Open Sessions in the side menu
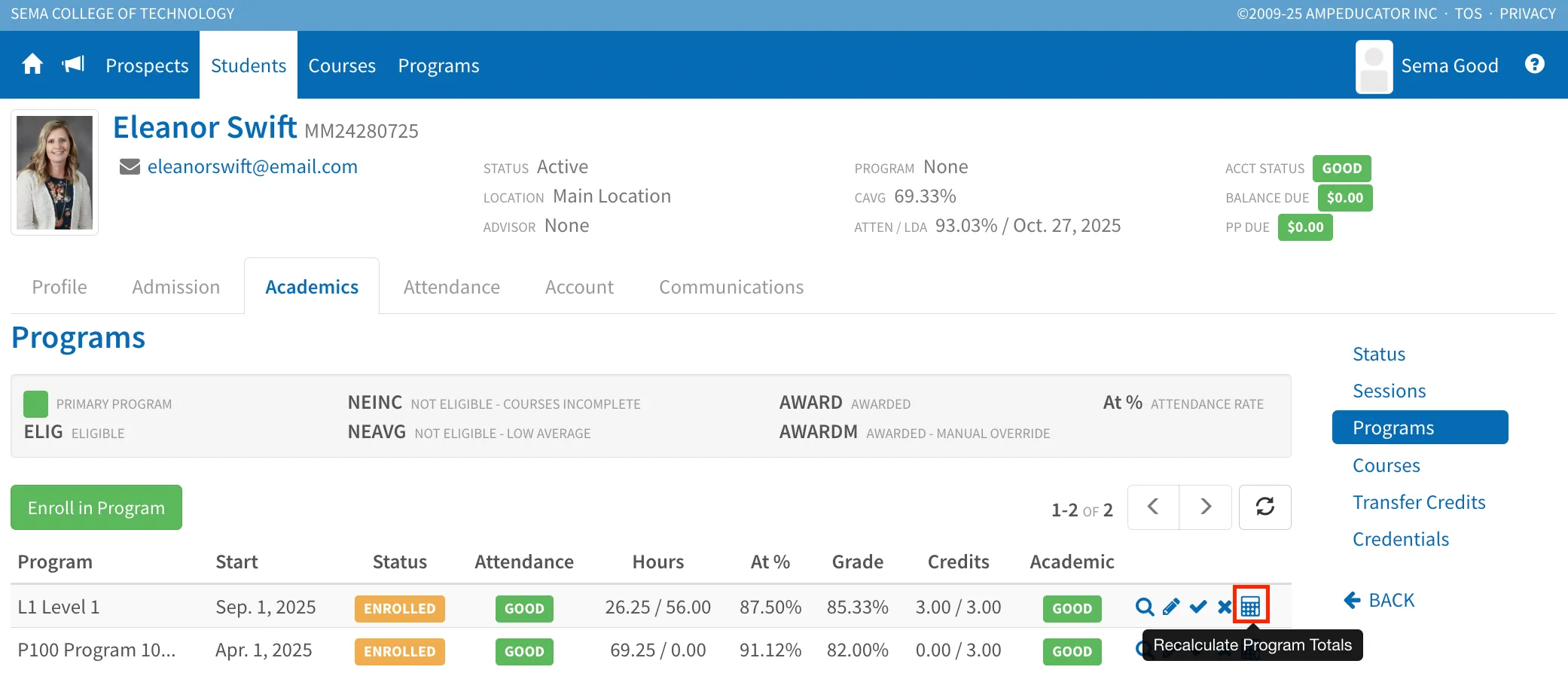The image size is (1568, 676). (1390, 391)
